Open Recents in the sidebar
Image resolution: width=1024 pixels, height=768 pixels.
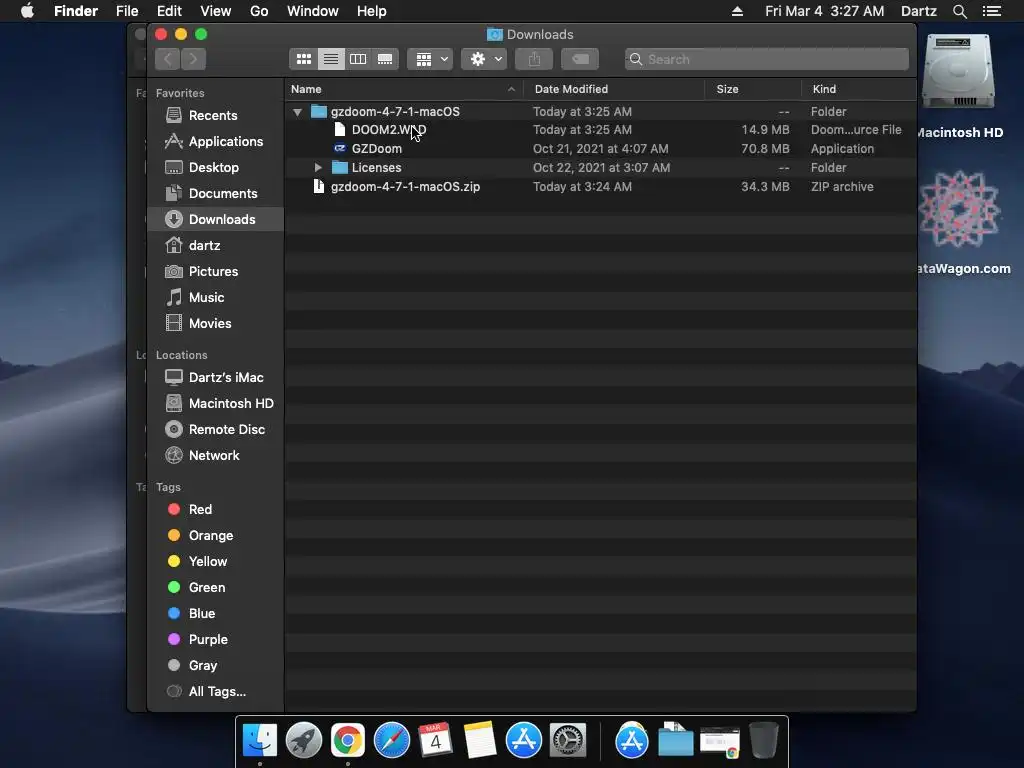(216, 116)
